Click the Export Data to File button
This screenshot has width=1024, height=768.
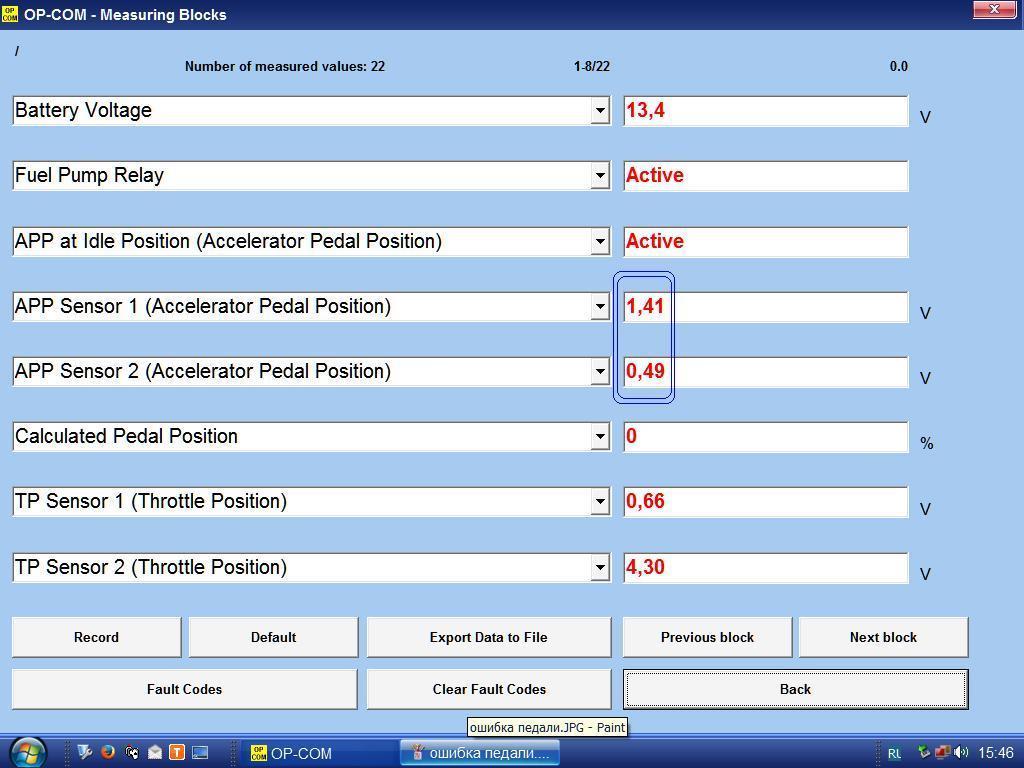click(x=488, y=637)
